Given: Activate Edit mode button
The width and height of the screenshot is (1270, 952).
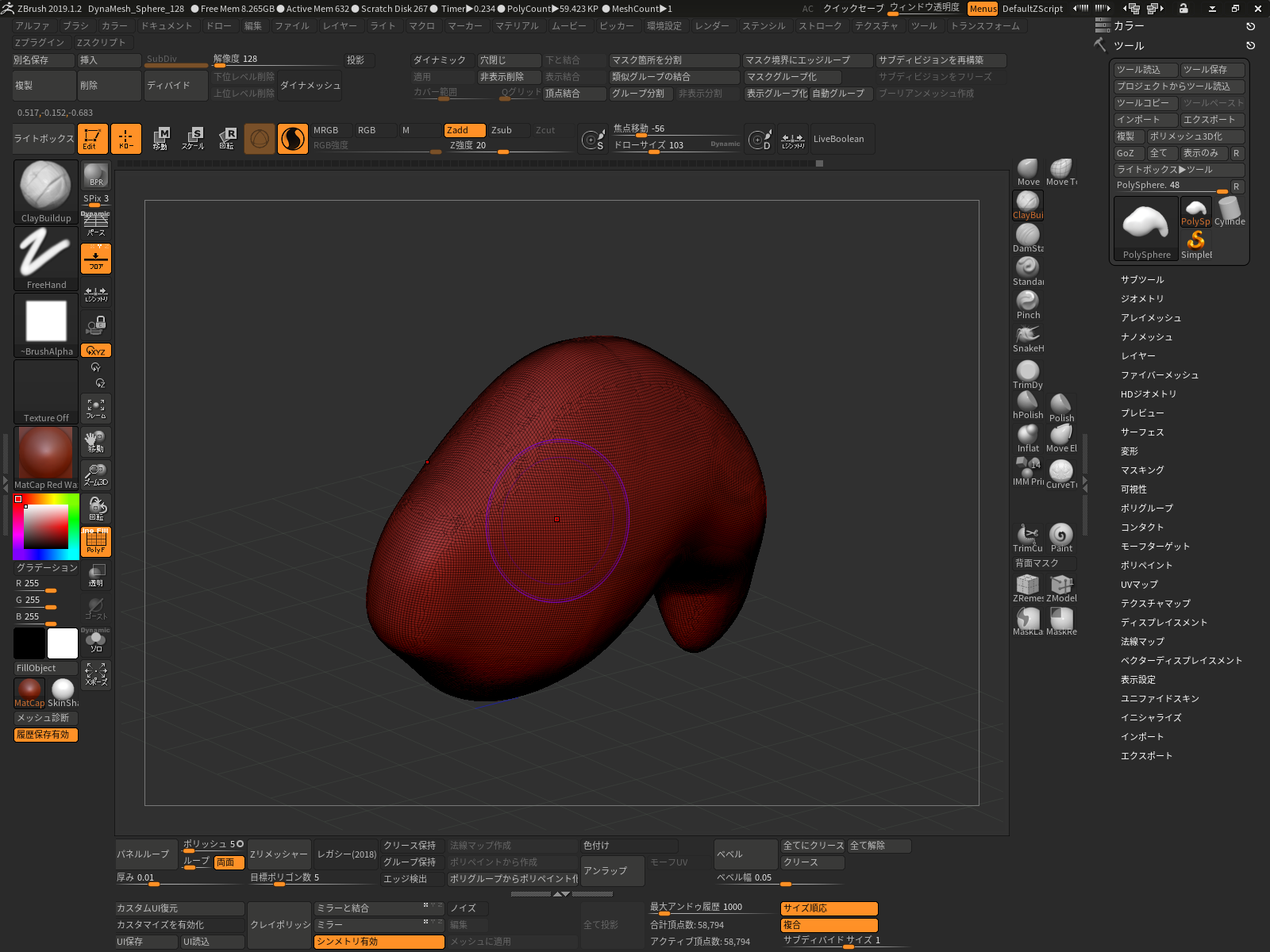Looking at the screenshot, I should (92, 139).
